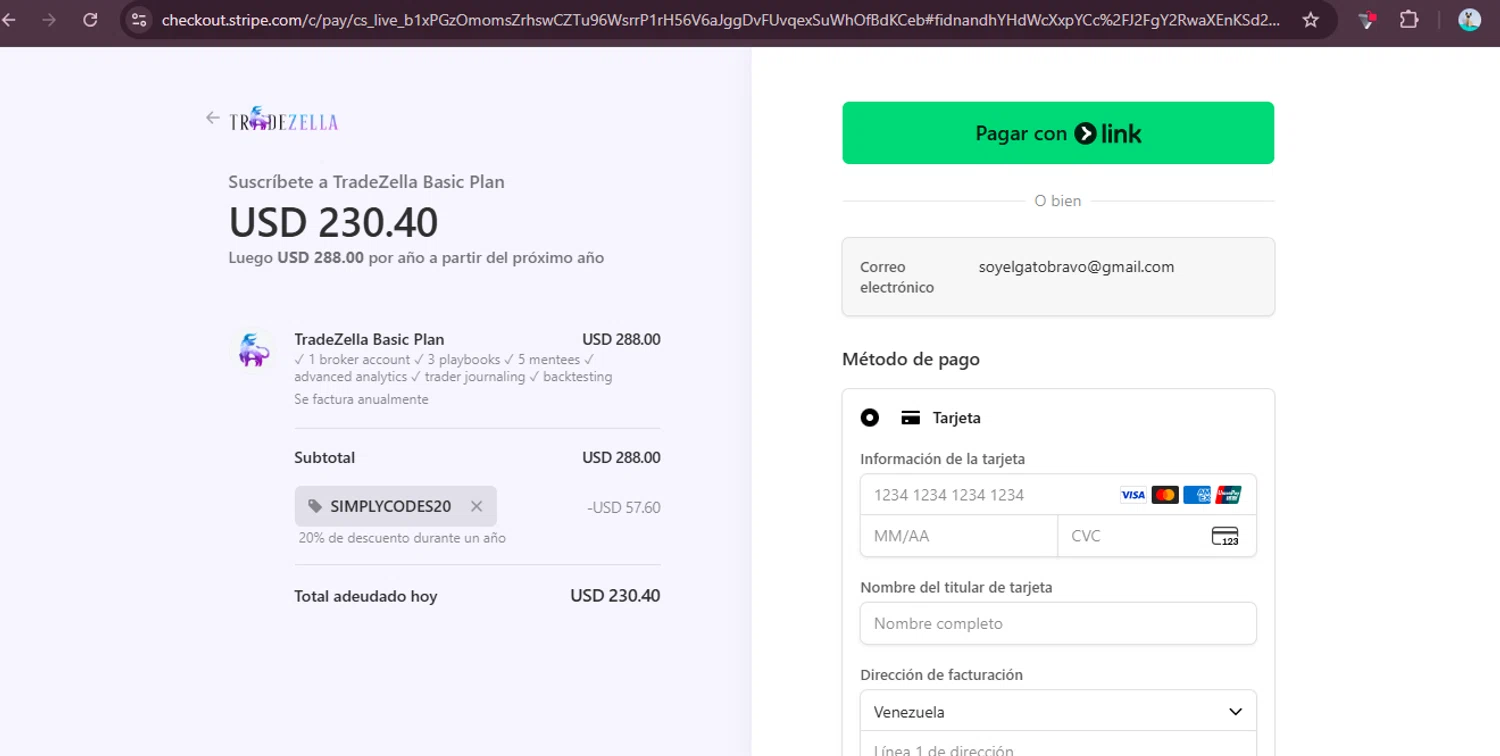Click the American Express logo
The height and width of the screenshot is (756, 1500).
click(1197, 495)
